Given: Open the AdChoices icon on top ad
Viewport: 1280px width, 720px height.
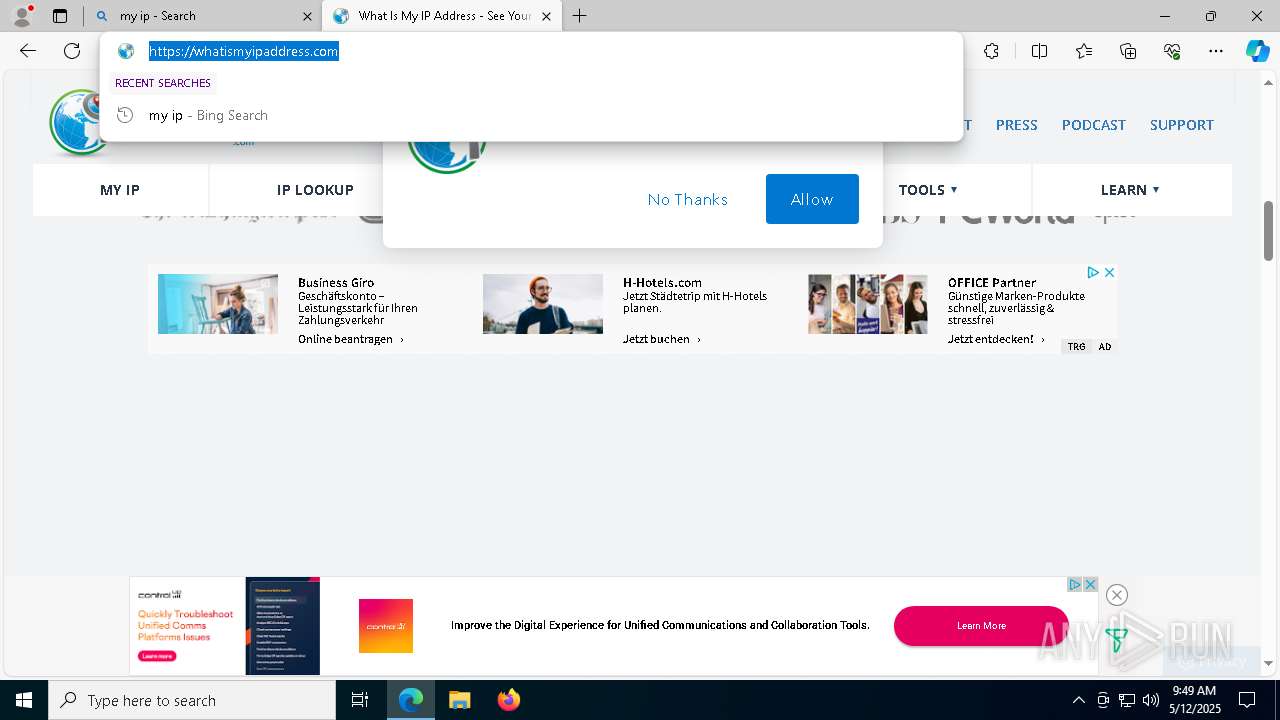Looking at the screenshot, I should click(1093, 272).
